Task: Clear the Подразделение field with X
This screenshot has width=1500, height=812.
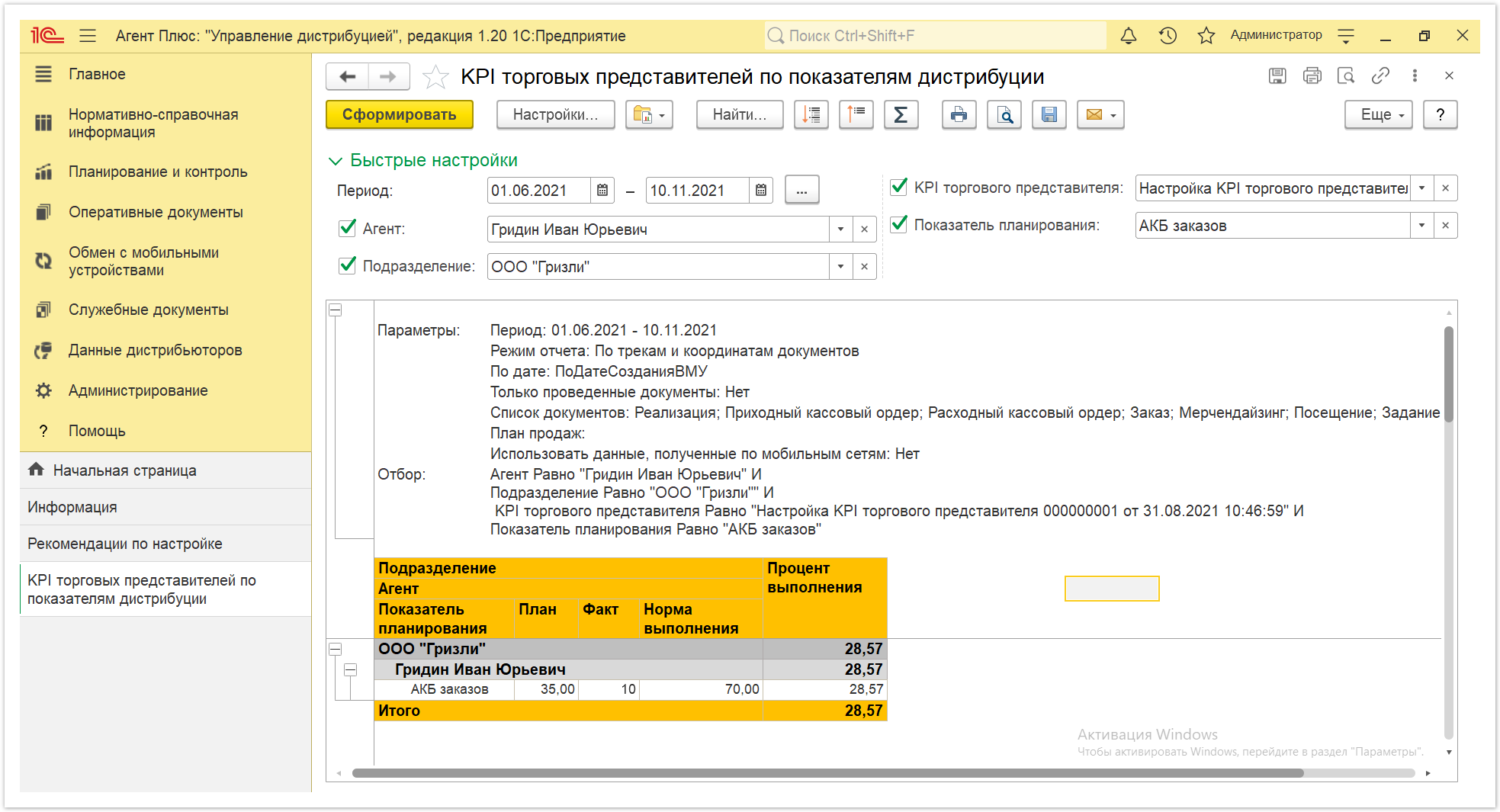Action: point(864,267)
